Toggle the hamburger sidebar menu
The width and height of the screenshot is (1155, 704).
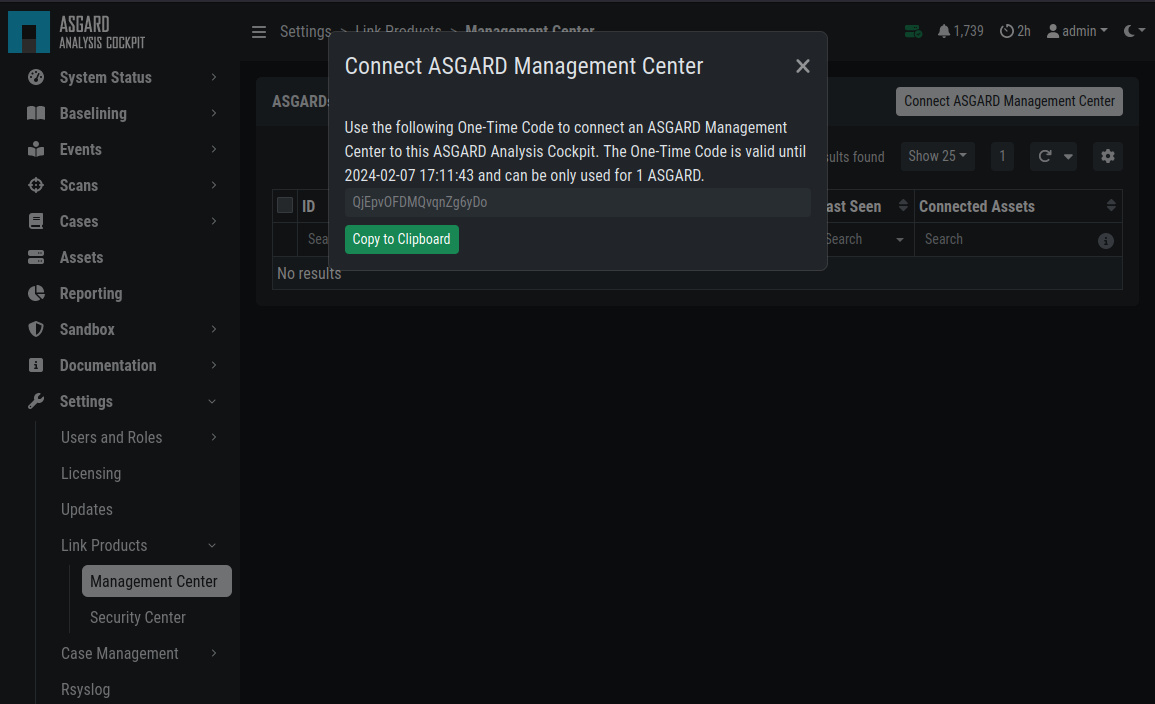(259, 32)
